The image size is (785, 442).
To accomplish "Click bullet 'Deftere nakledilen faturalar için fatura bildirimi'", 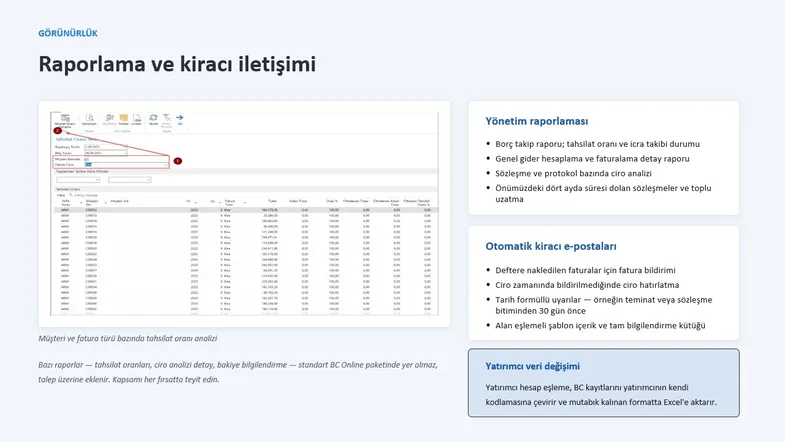I will (585, 270).
